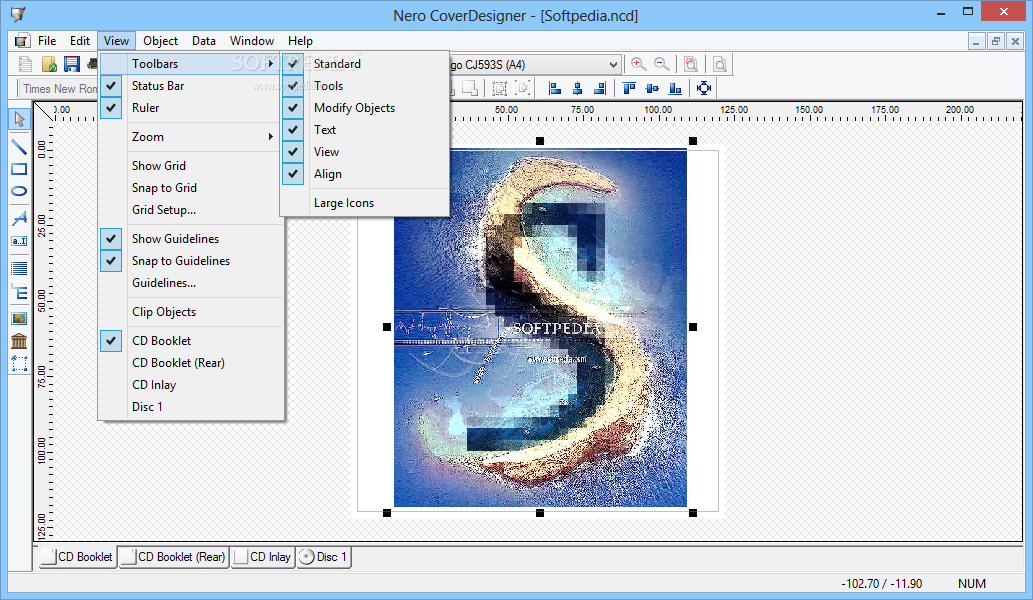Screen dimensions: 1033x600
Task: Align objects horizontally centered
Action: point(577,88)
